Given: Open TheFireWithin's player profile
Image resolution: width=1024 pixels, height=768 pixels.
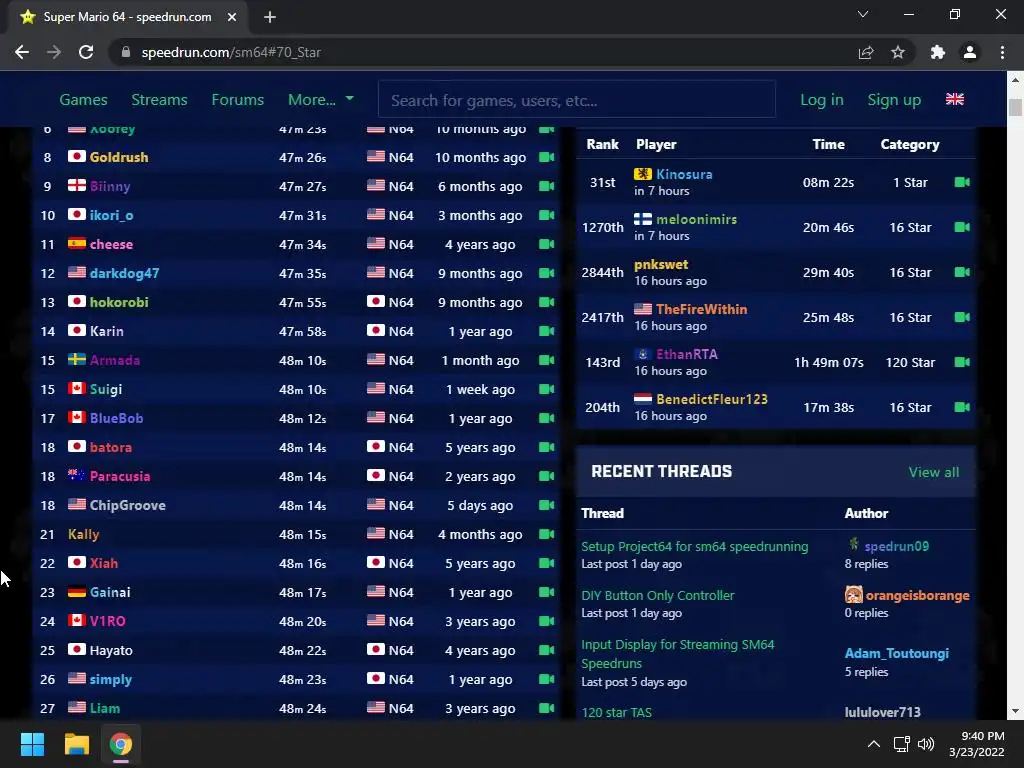Looking at the screenshot, I should click(701, 310).
